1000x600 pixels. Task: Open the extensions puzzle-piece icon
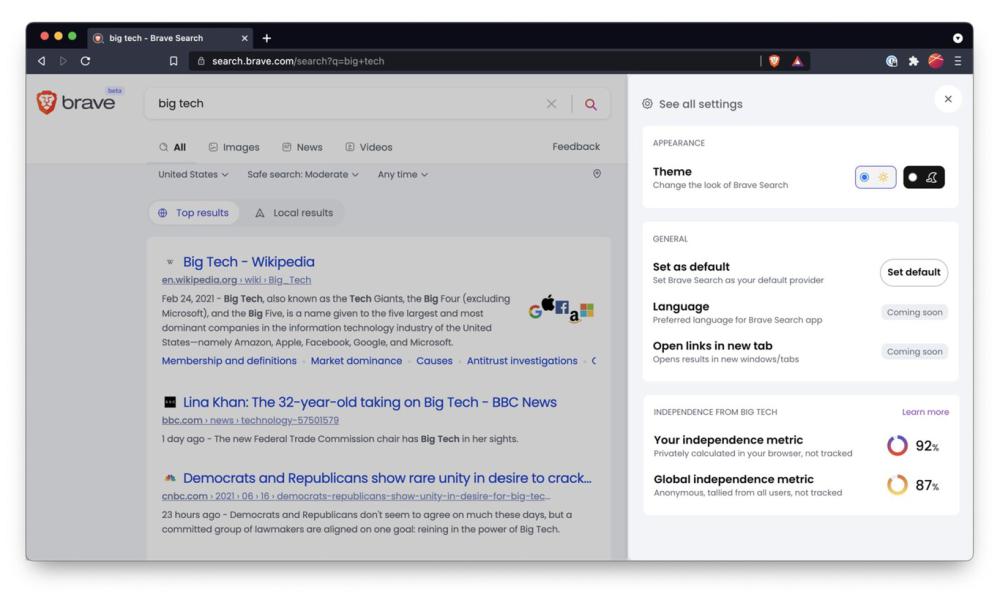pyautogui.click(x=913, y=61)
